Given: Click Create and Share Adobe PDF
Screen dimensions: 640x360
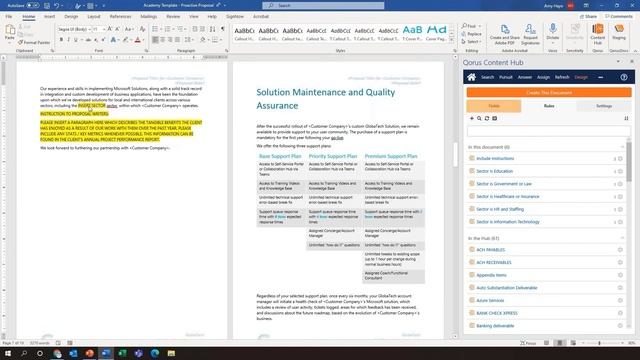Looking at the screenshot, I should 505,34.
